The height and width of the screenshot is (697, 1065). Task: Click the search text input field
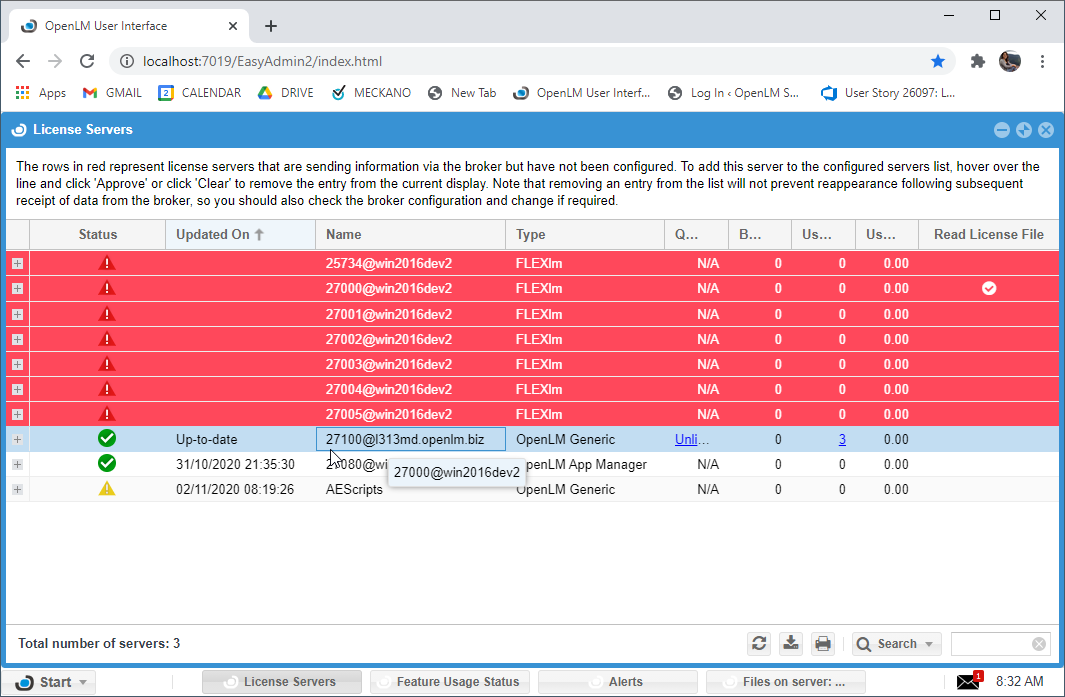990,644
